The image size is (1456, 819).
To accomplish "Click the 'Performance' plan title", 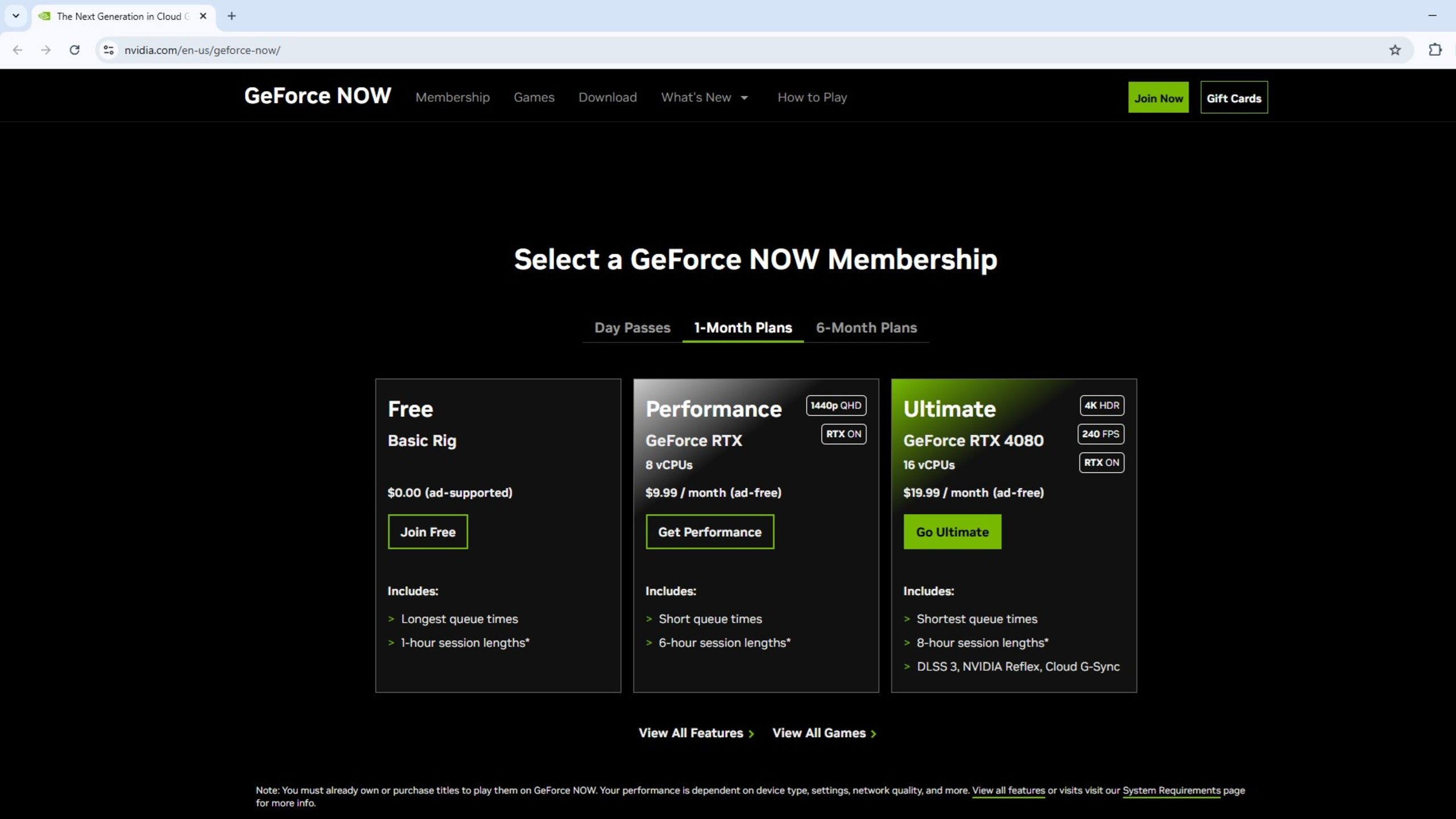I will pos(714,409).
